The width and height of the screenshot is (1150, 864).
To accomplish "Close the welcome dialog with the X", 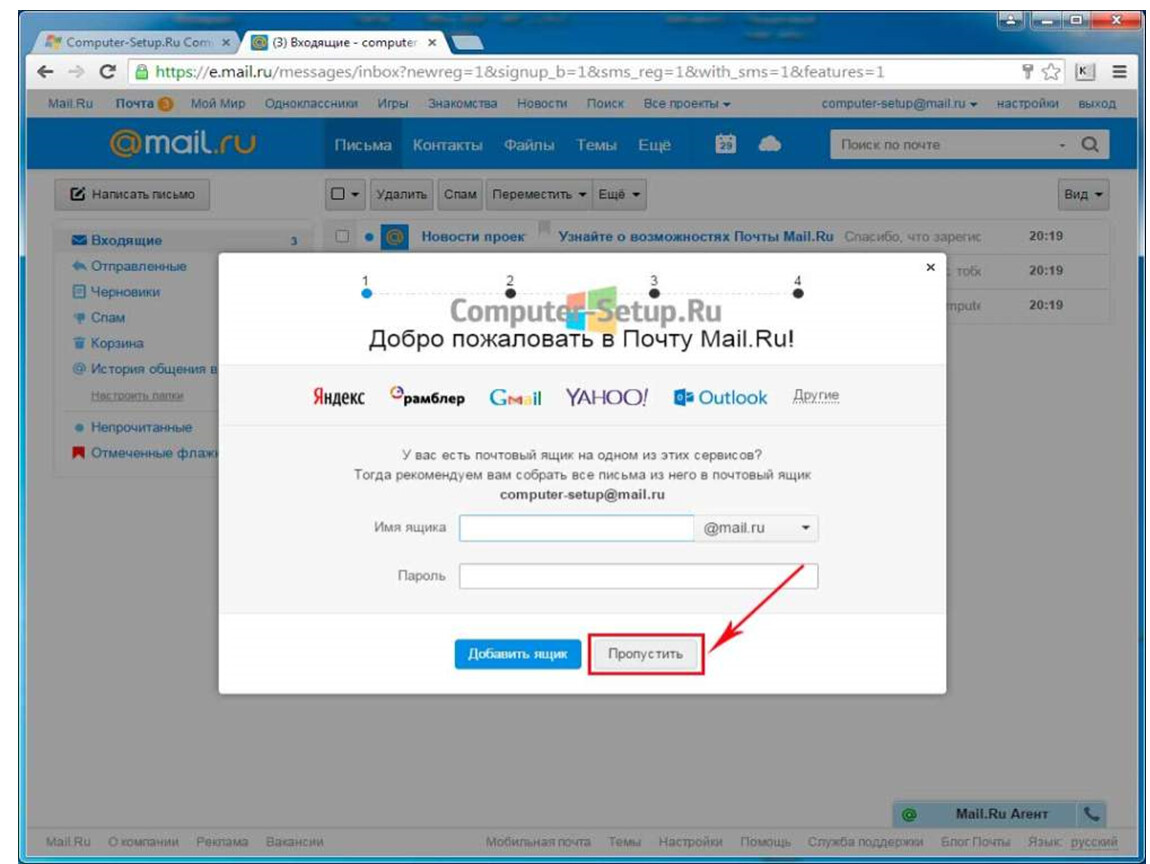I will [930, 267].
